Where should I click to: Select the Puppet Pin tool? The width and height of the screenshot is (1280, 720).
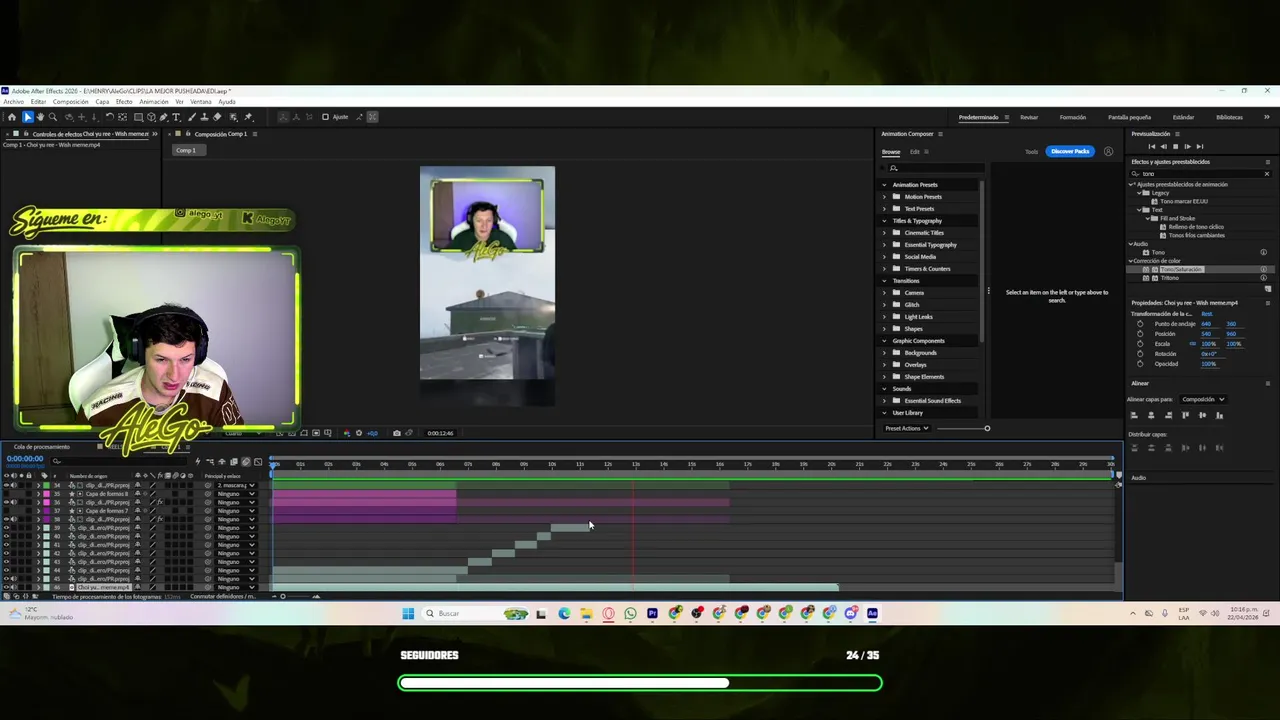click(248, 117)
